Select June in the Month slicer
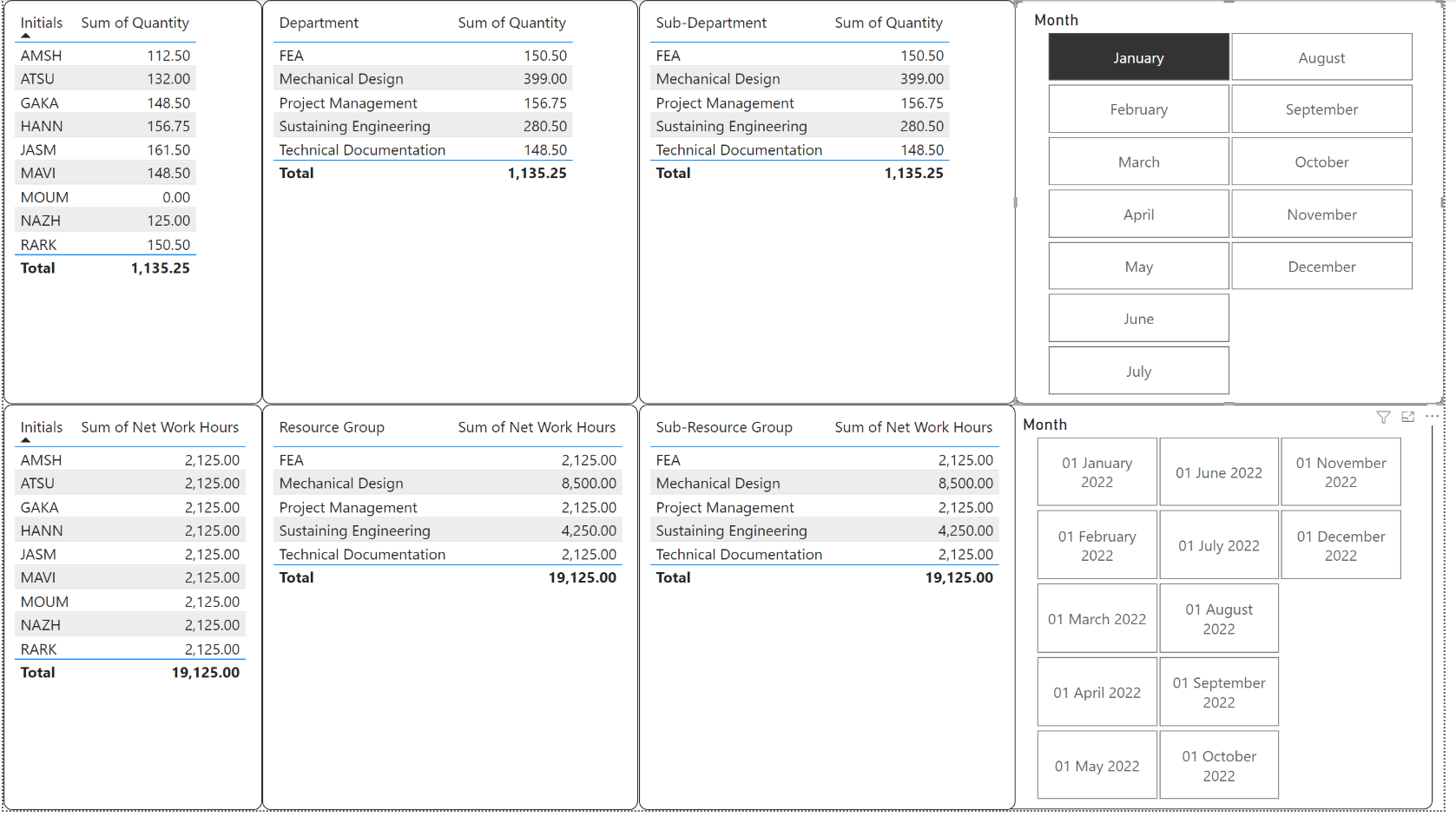Screen dimensions: 1456x817 (1138, 319)
